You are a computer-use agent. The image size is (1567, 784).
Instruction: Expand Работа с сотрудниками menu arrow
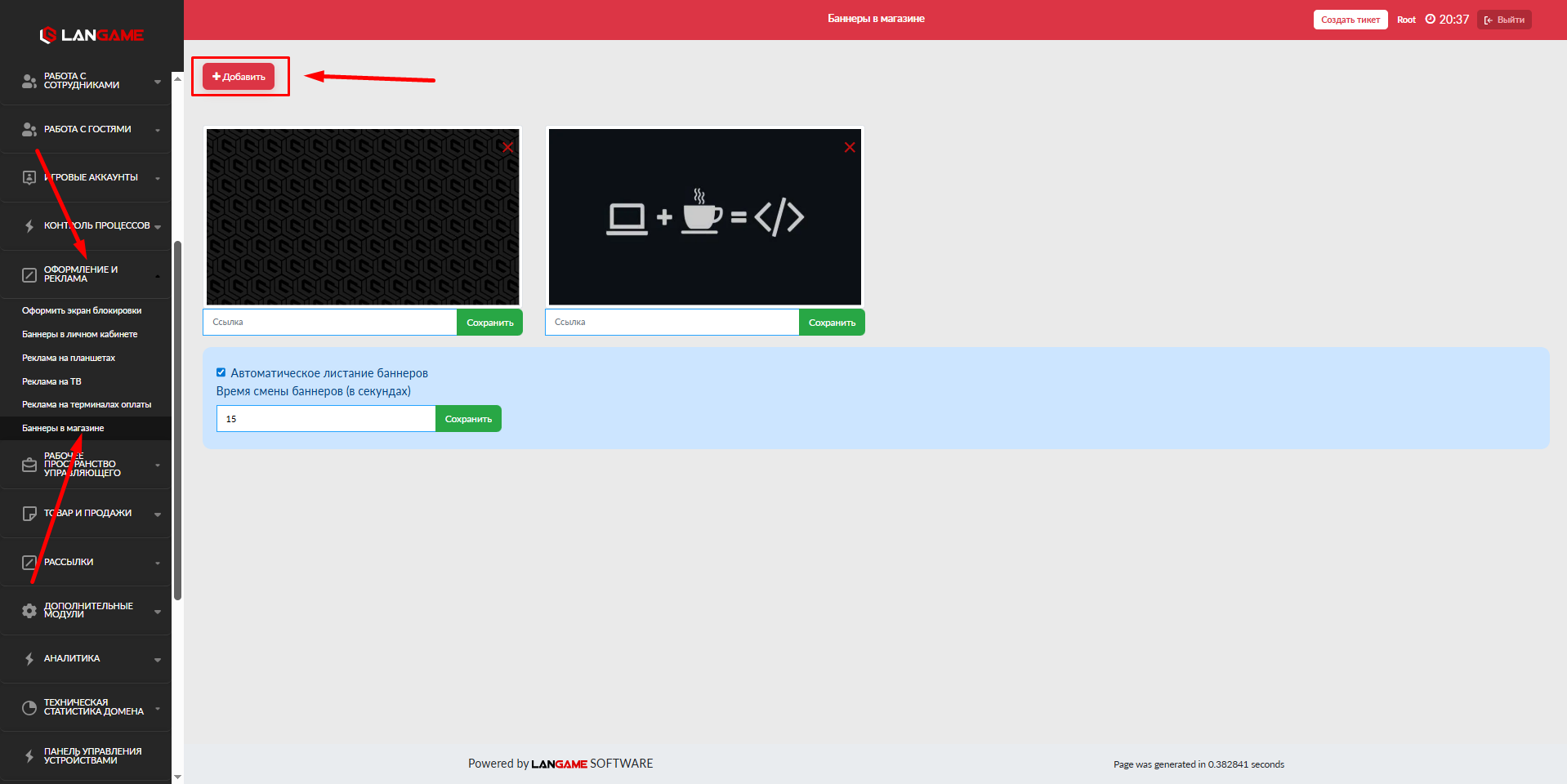(x=158, y=82)
